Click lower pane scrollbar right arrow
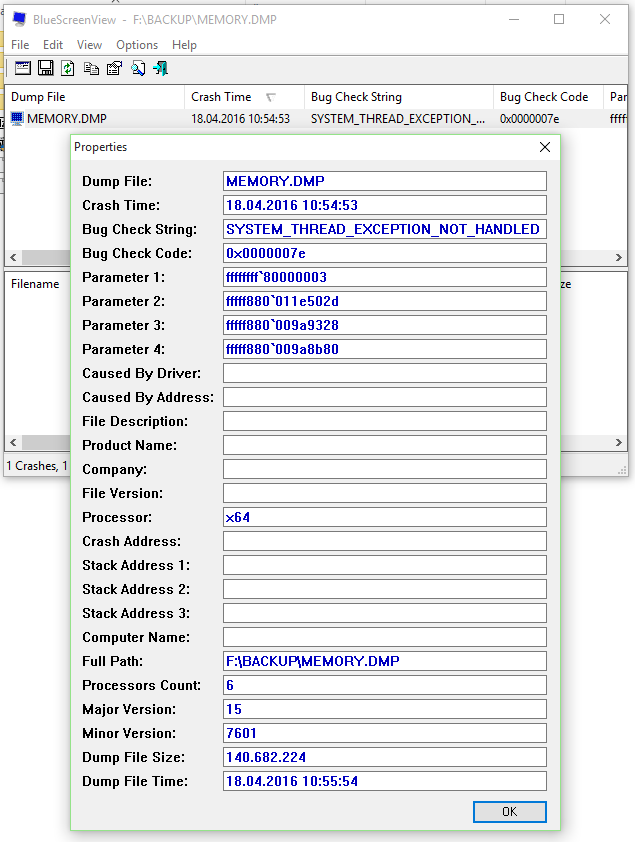635x842 pixels. (x=619, y=442)
